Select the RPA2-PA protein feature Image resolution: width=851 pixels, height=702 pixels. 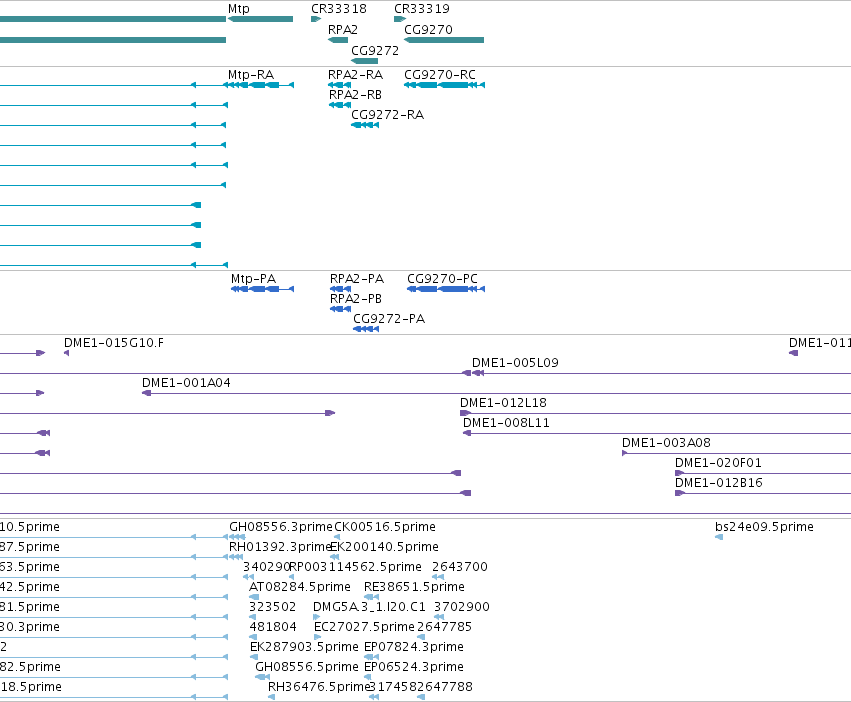point(340,289)
